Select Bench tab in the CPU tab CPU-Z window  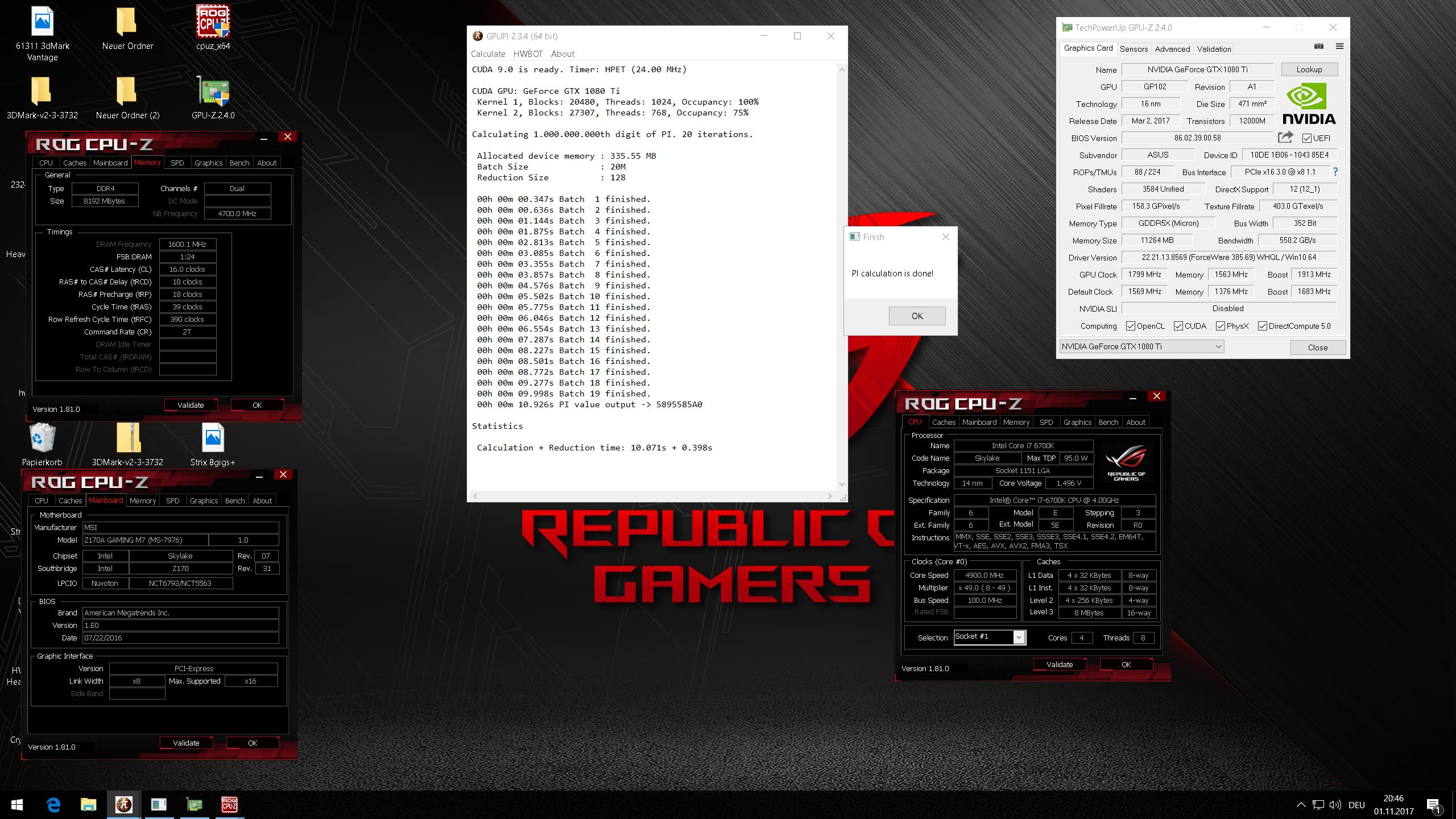(x=1108, y=422)
